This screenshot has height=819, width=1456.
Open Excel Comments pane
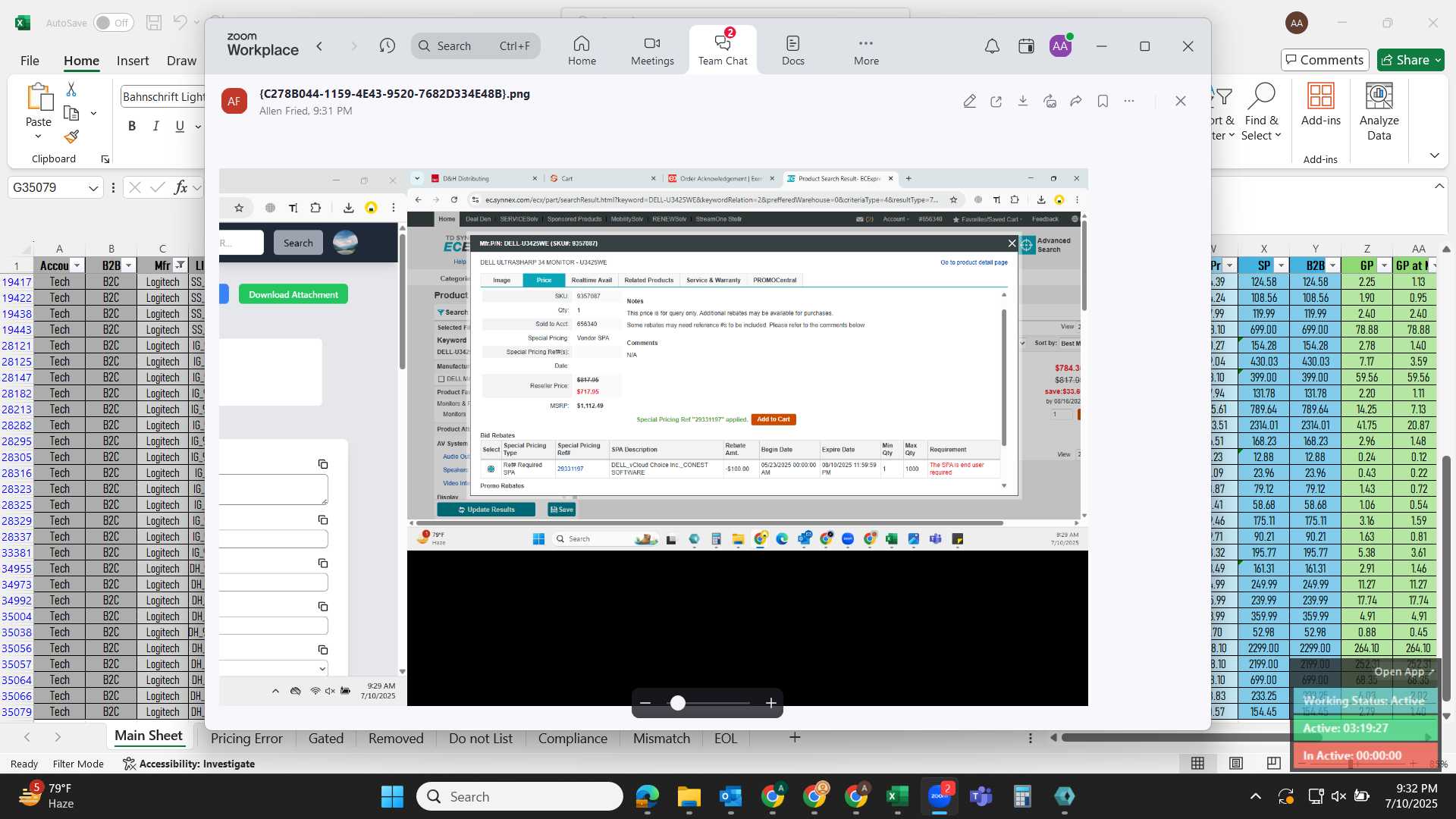(1324, 60)
